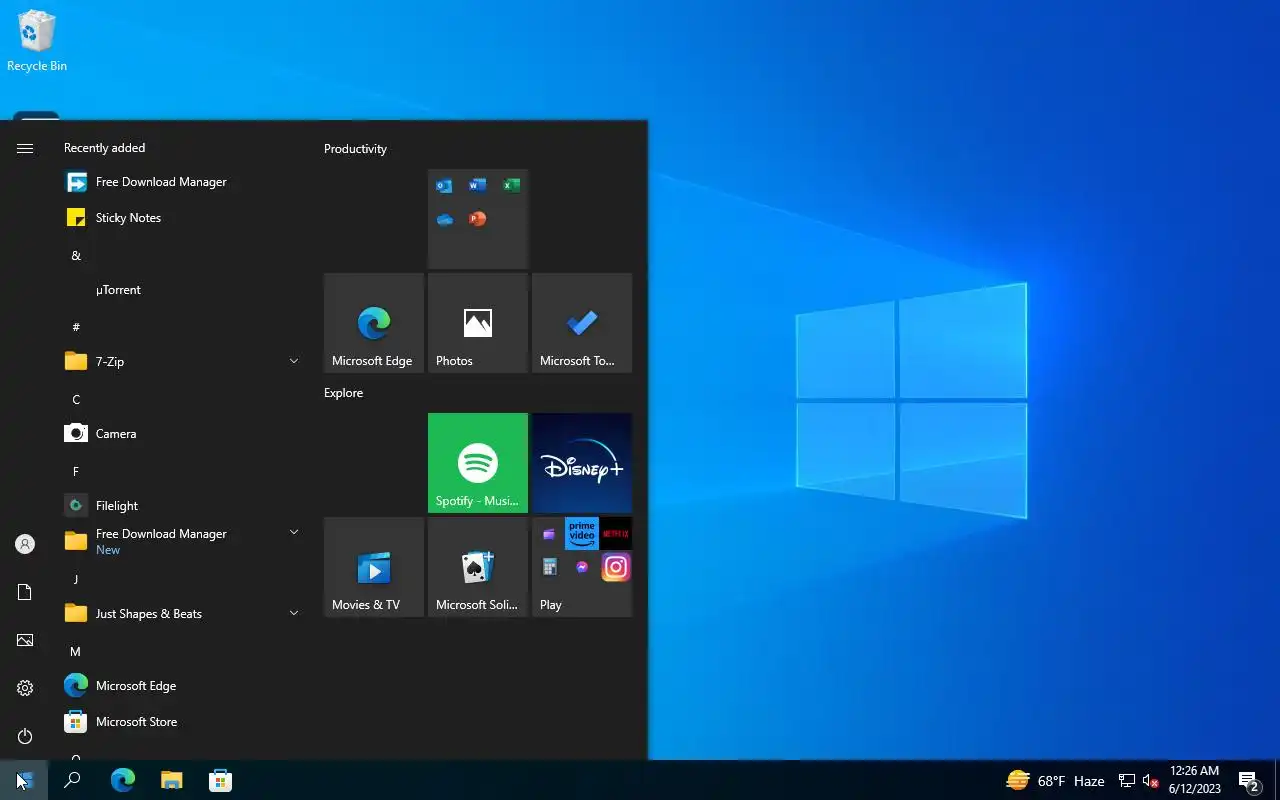Click the letter M section header
The image size is (1280, 800).
(75, 651)
